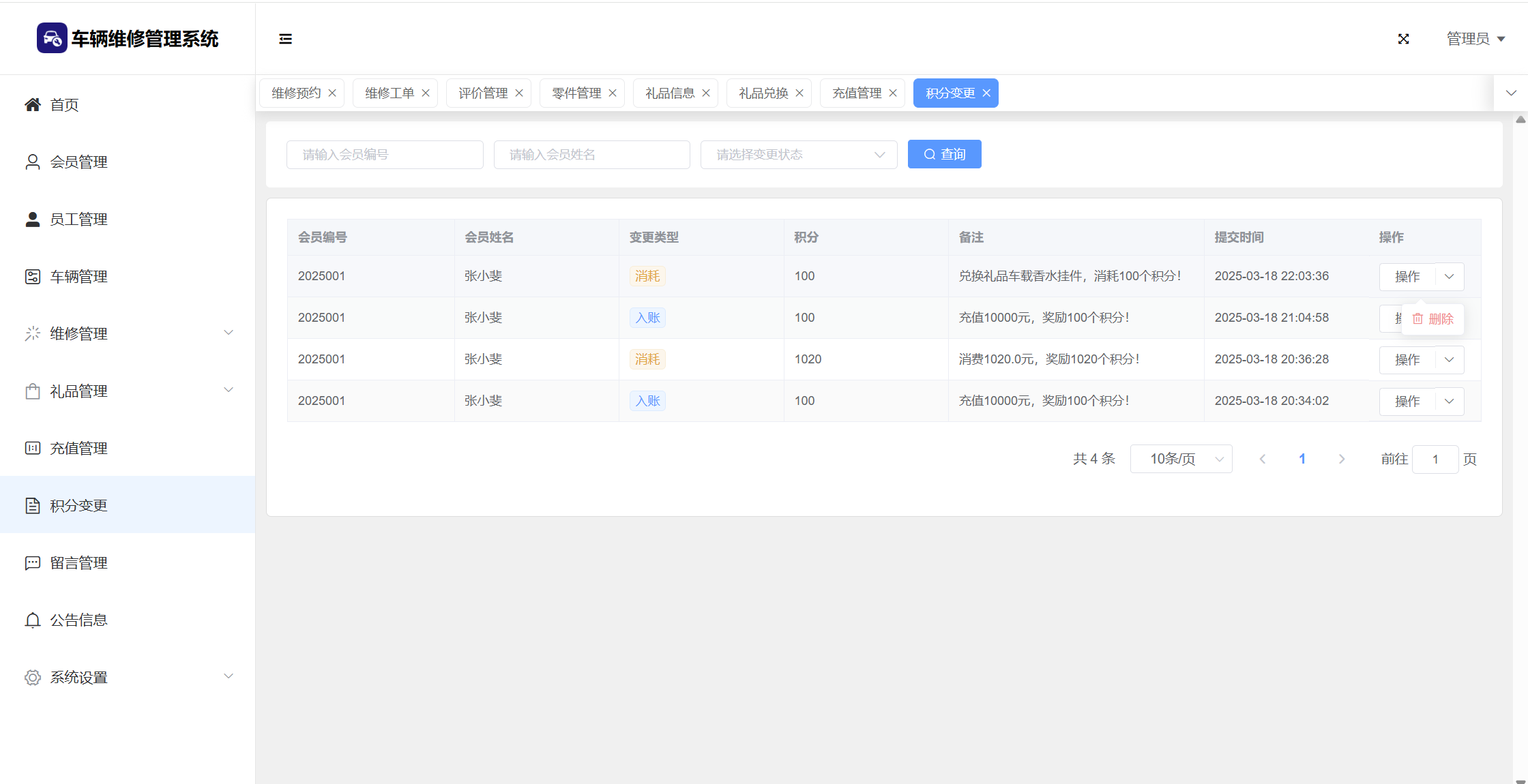Image resolution: width=1528 pixels, height=784 pixels.
Task: Close the active 积分变更 tab
Action: click(x=986, y=93)
